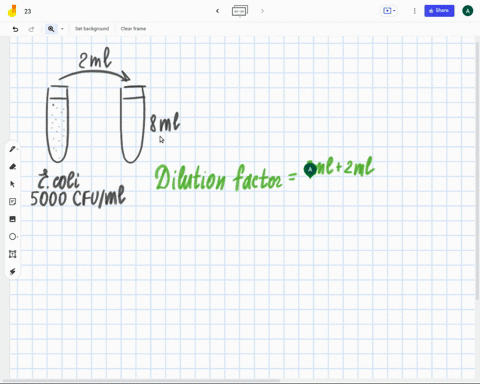This screenshot has width=480, height=384.
Task: Open the three-dot more options menu
Action: (415, 11)
